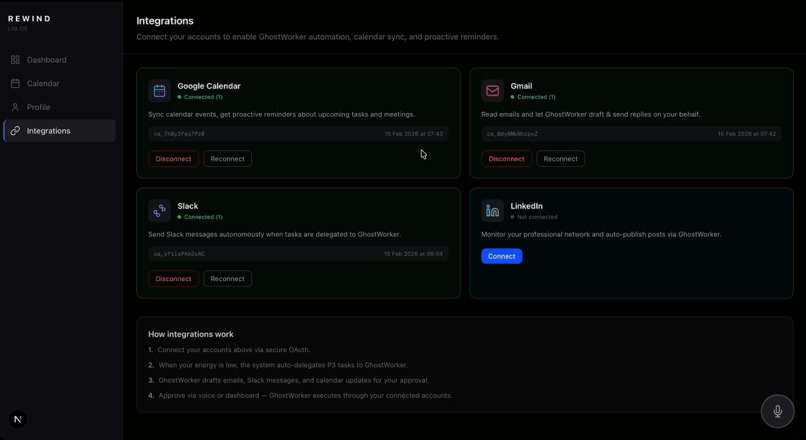The image size is (806, 440).
Task: Disconnect the Gmail account
Action: (x=506, y=159)
